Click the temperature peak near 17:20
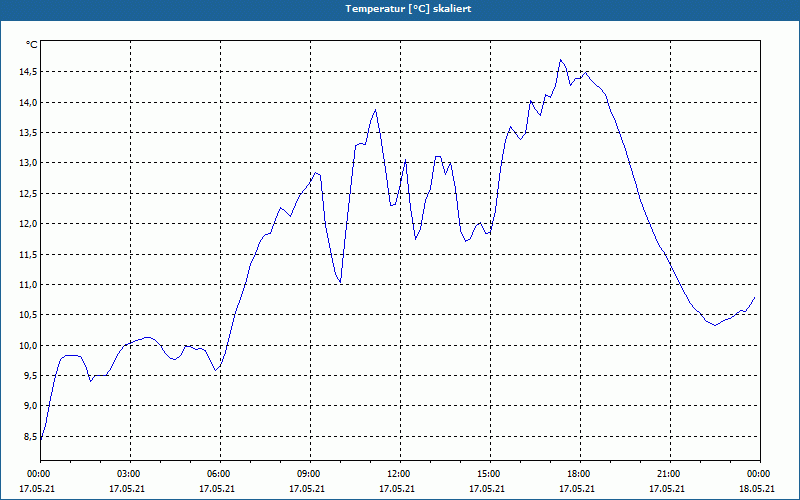Screen dimensions: 800x500 [560, 60]
